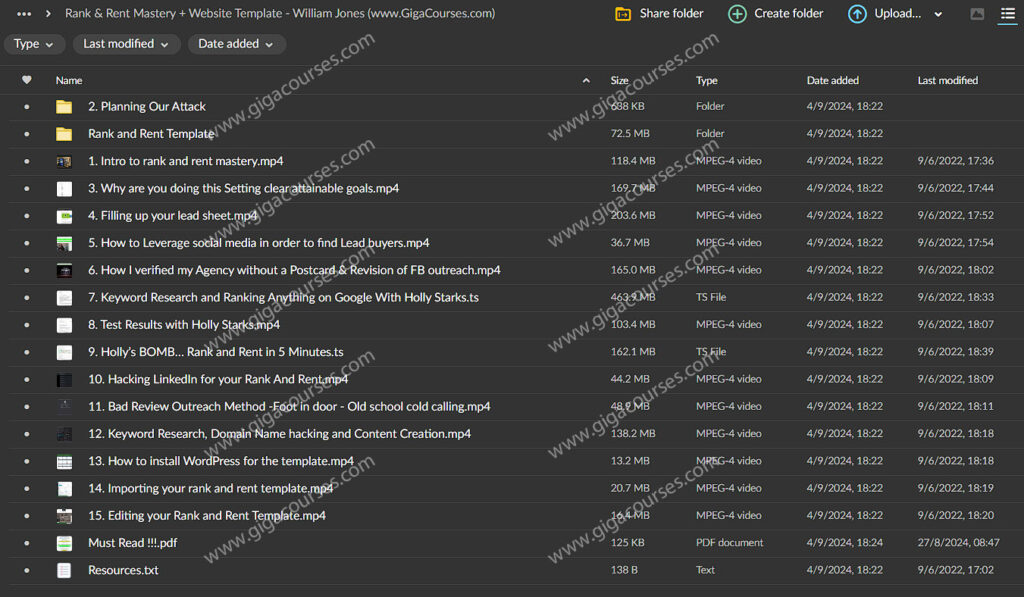Screen dimensions: 1024x597
Task: Sort by the Last modified column header
Action: pyautogui.click(x=947, y=80)
